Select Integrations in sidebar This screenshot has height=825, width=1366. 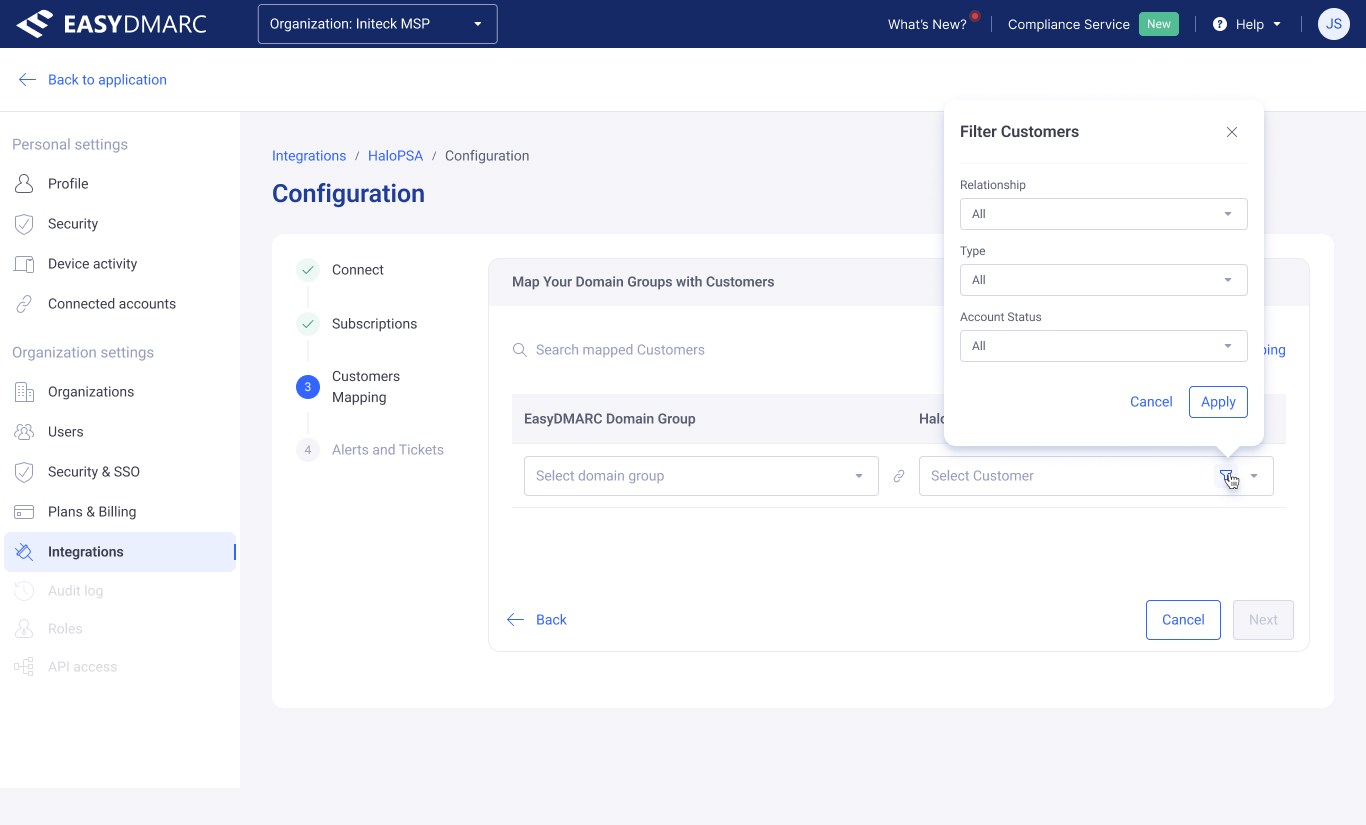(x=120, y=552)
